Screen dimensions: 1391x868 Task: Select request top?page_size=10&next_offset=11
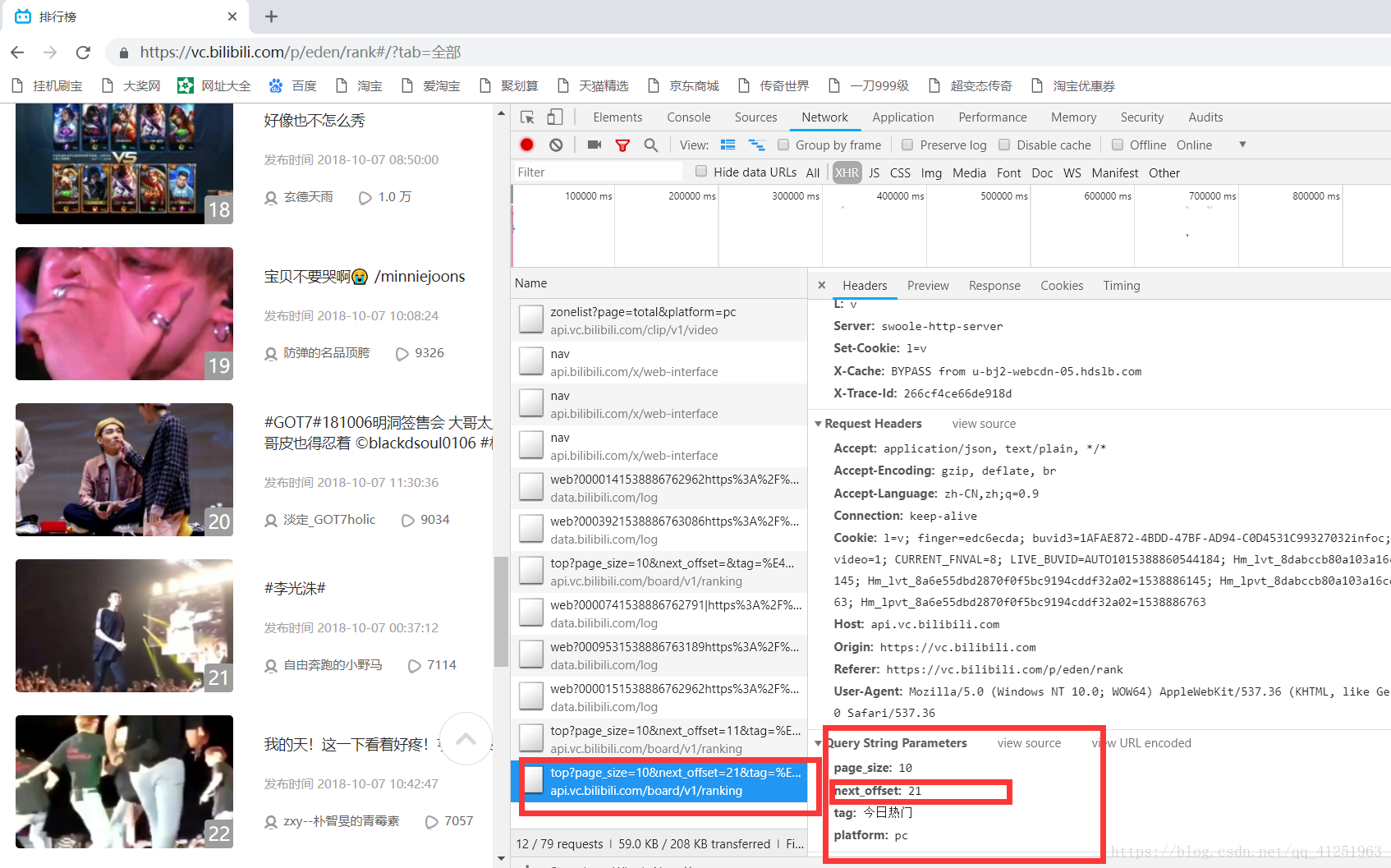(x=659, y=739)
